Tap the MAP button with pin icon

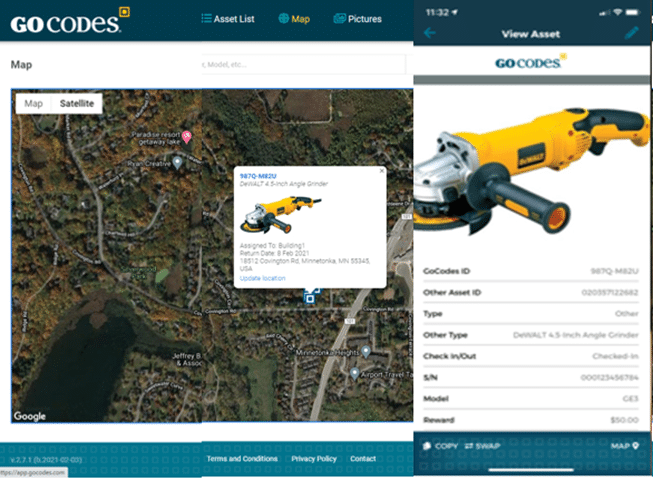[625, 445]
